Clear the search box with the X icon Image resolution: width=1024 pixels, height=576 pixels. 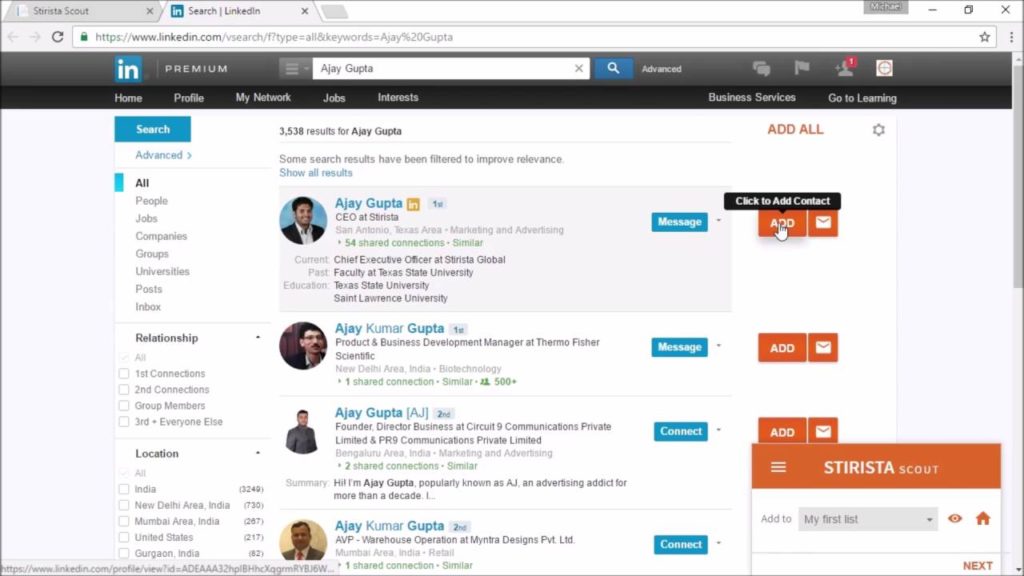point(579,68)
